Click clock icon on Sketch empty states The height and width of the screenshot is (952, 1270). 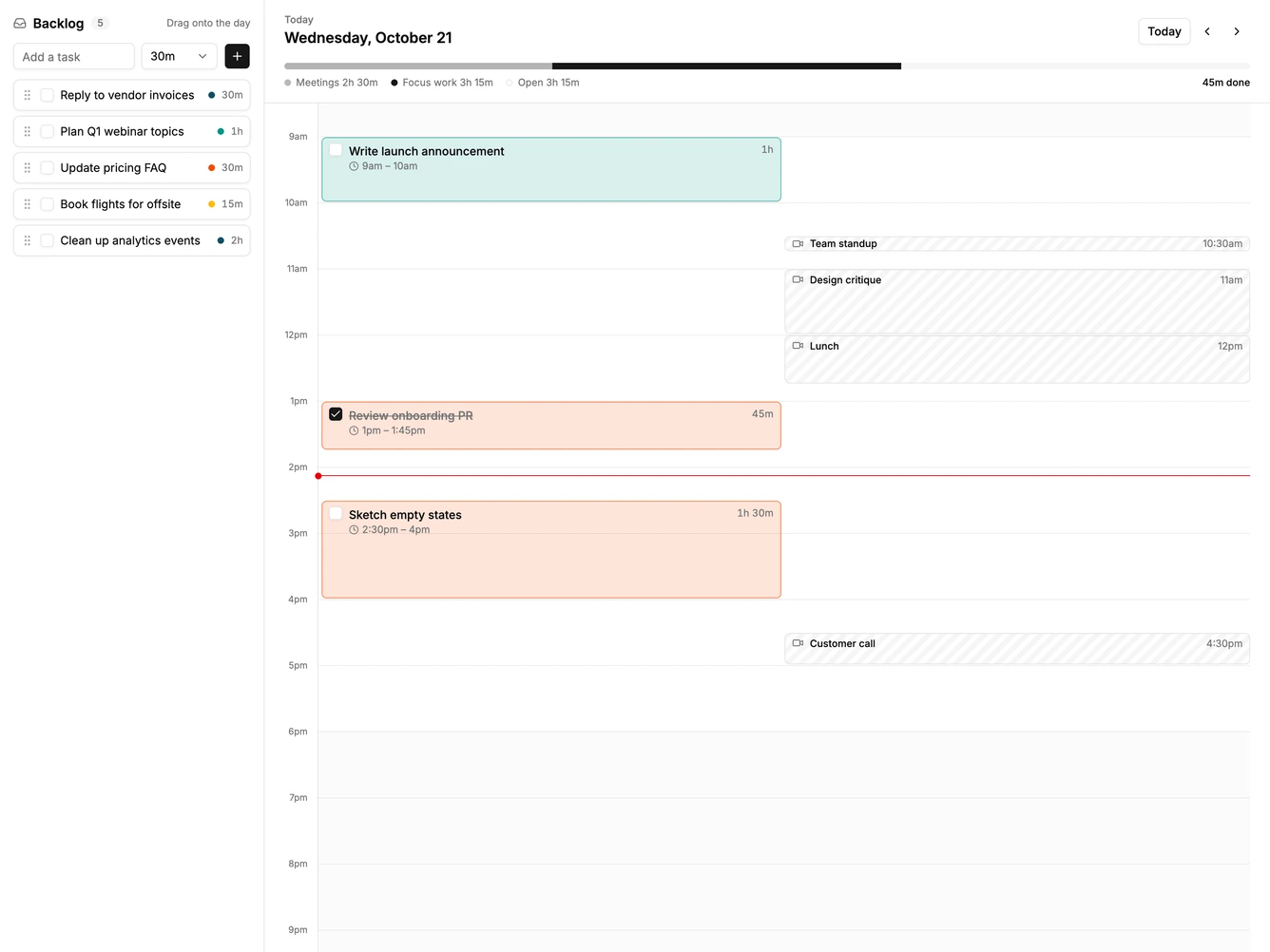354,530
